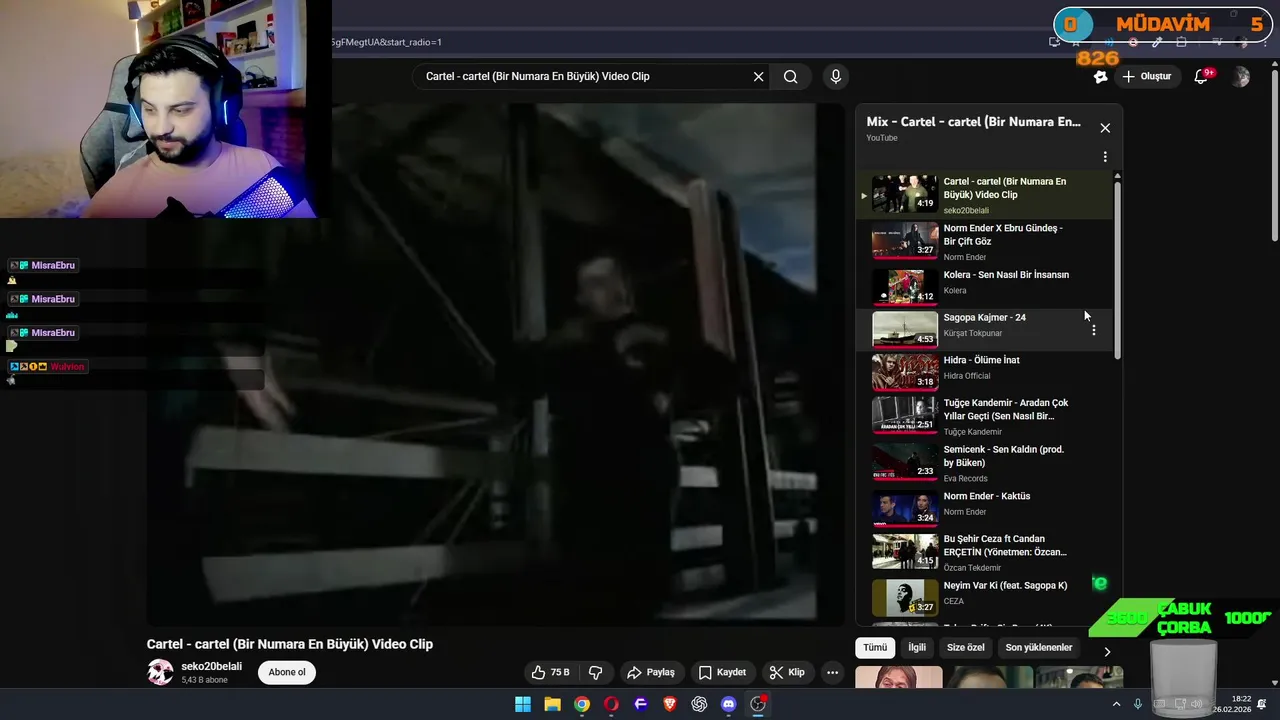Click the Mix - Cartel playlist title
This screenshot has width=1280, height=720.
click(x=974, y=122)
